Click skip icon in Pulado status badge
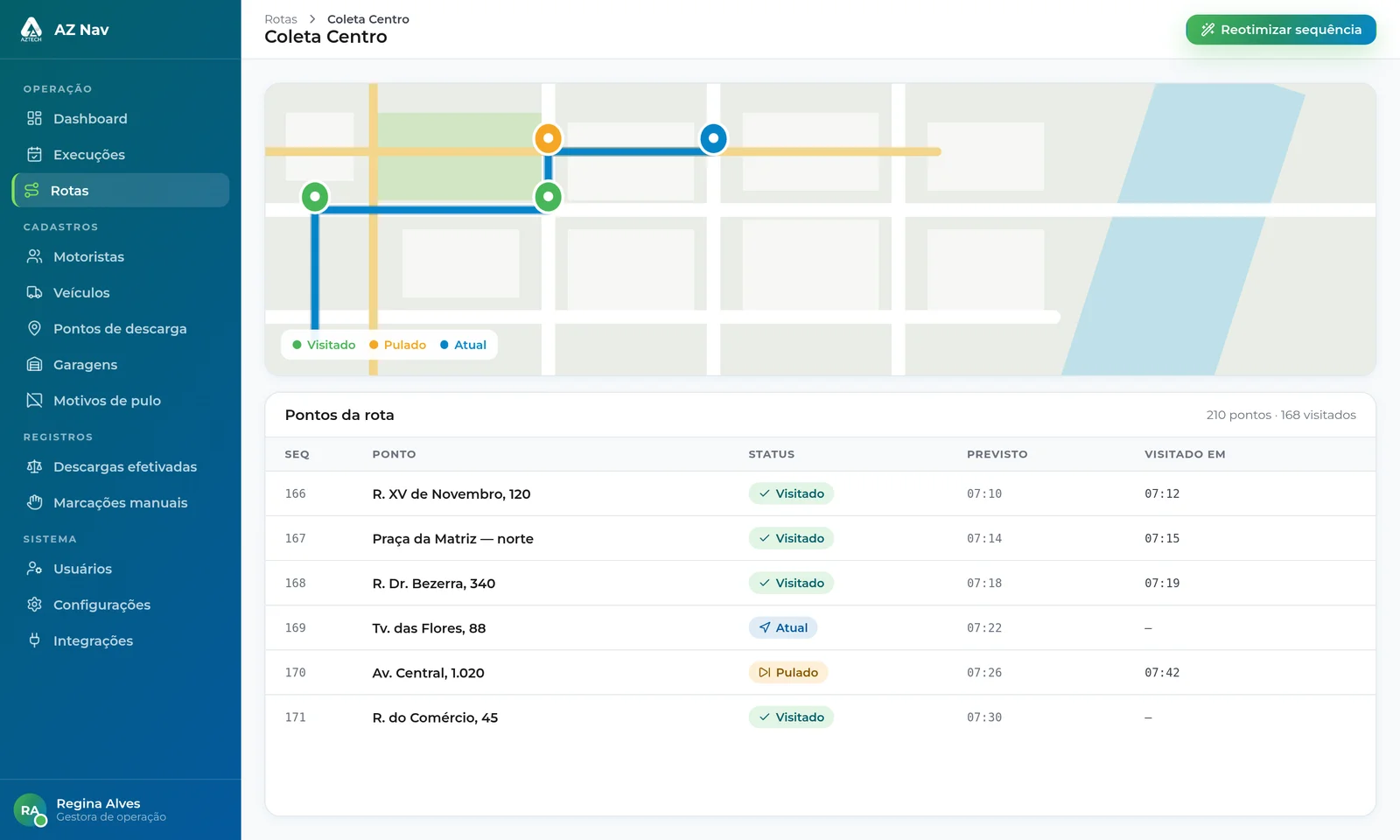 [764, 672]
